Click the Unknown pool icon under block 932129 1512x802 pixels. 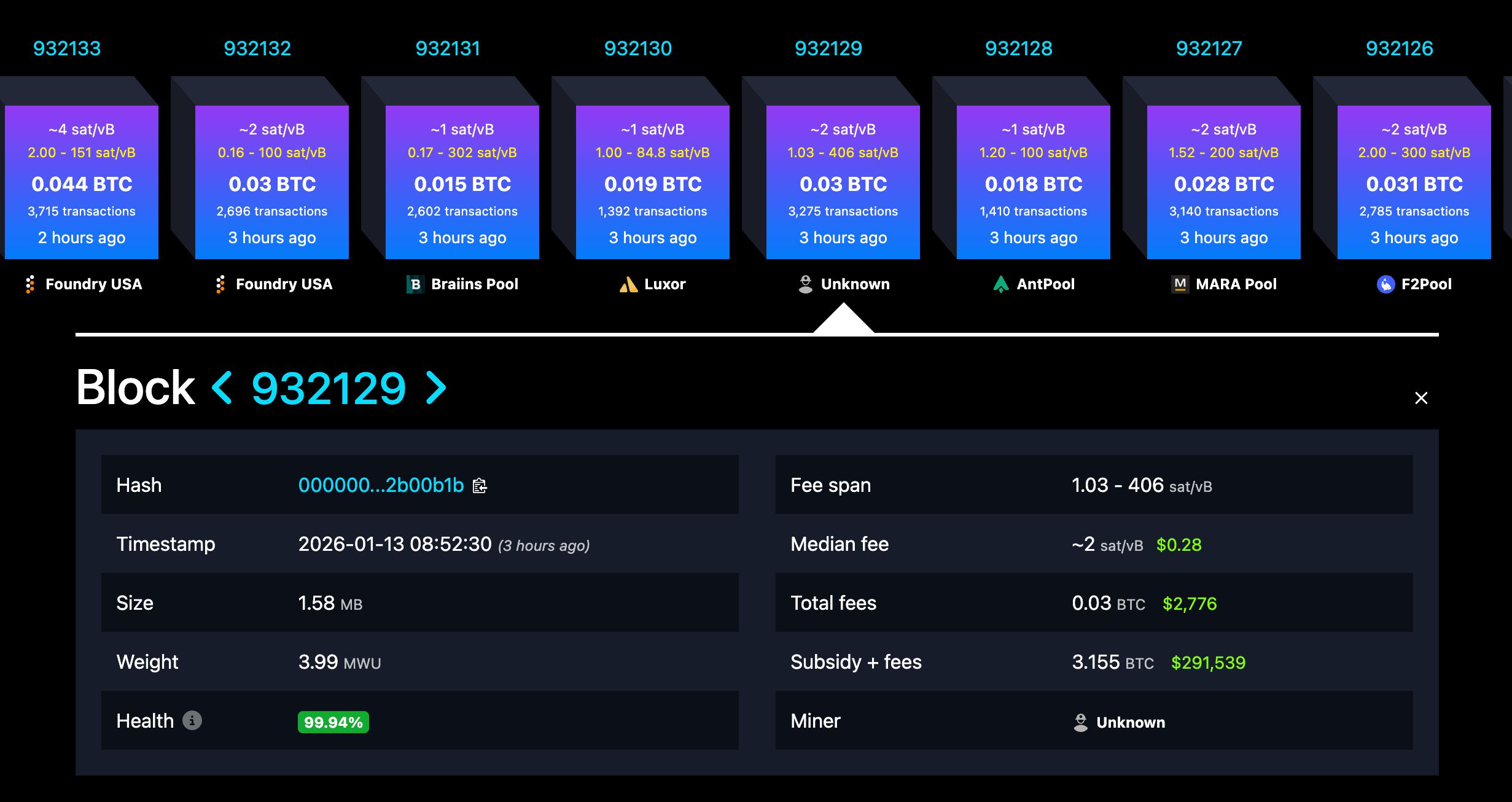(805, 284)
